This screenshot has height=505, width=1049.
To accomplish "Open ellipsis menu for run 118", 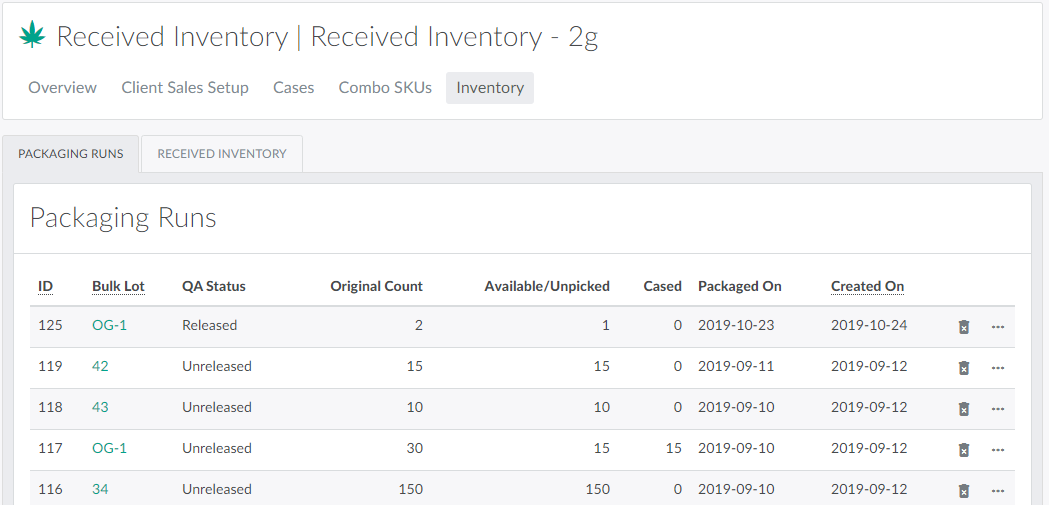I will point(998,409).
